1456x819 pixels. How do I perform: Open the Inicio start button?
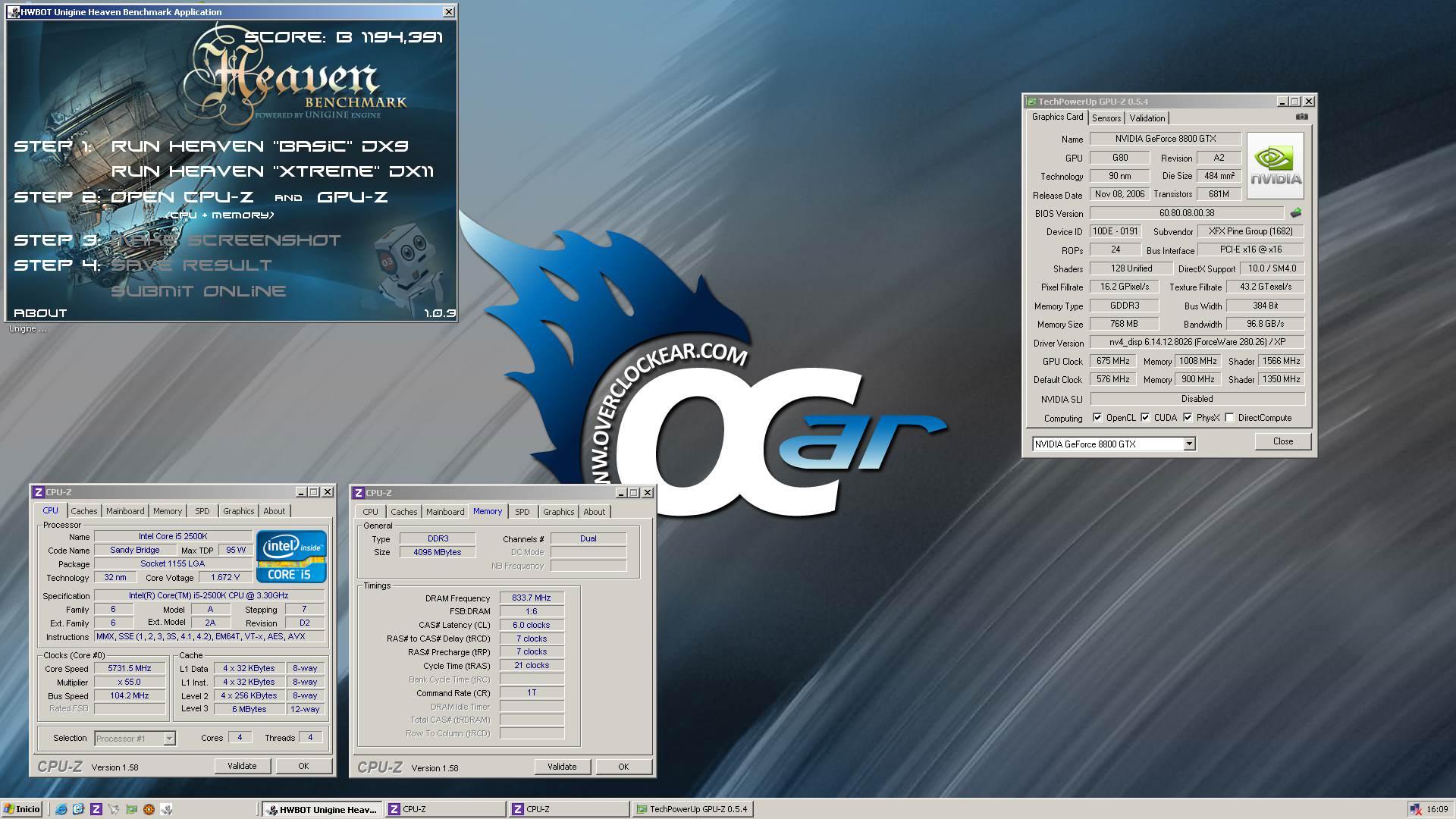22,809
